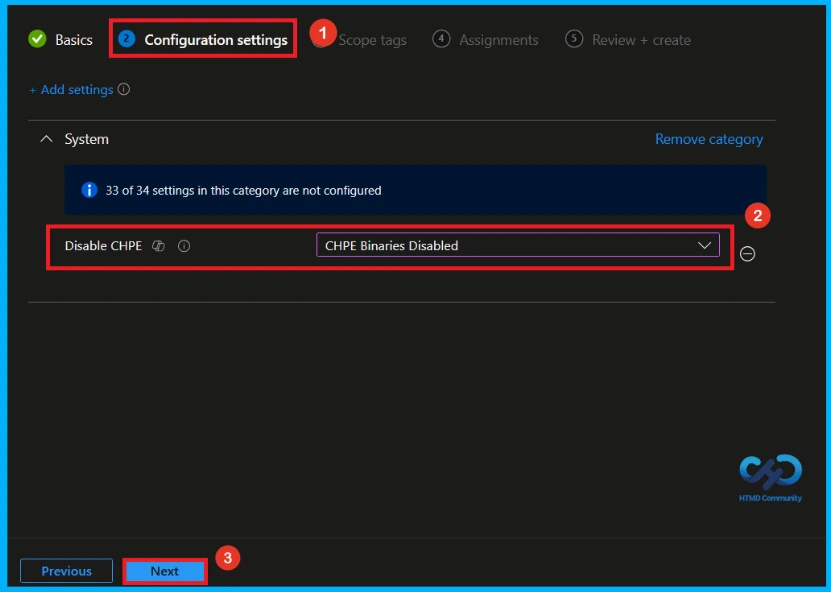Click the blue info icon in the banner
831x592 pixels.
click(89, 190)
